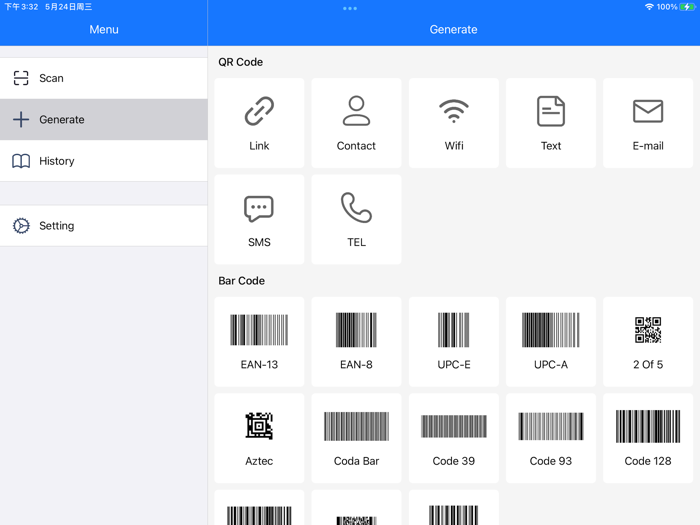Click the History book icon
700x525 pixels.
point(21,161)
